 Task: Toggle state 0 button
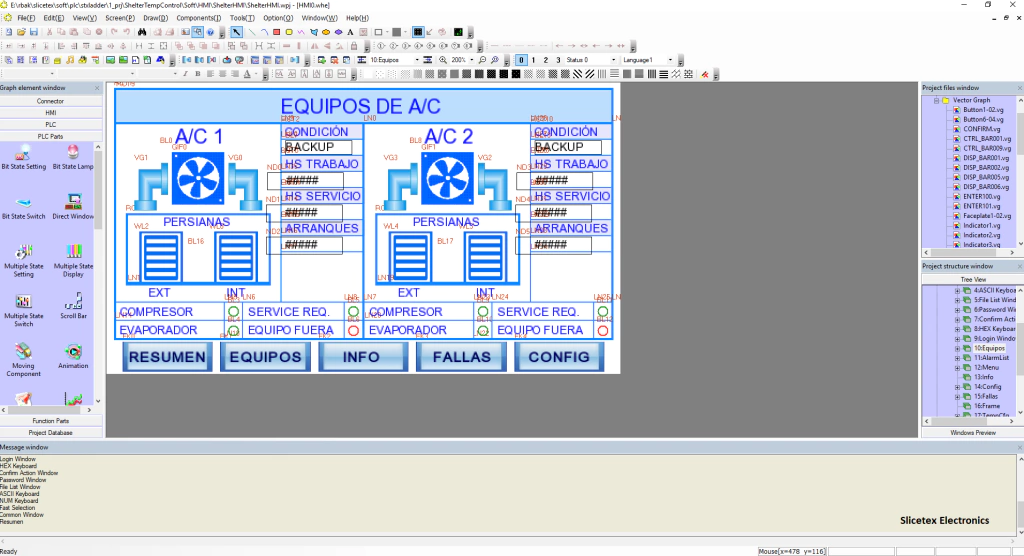[521, 60]
